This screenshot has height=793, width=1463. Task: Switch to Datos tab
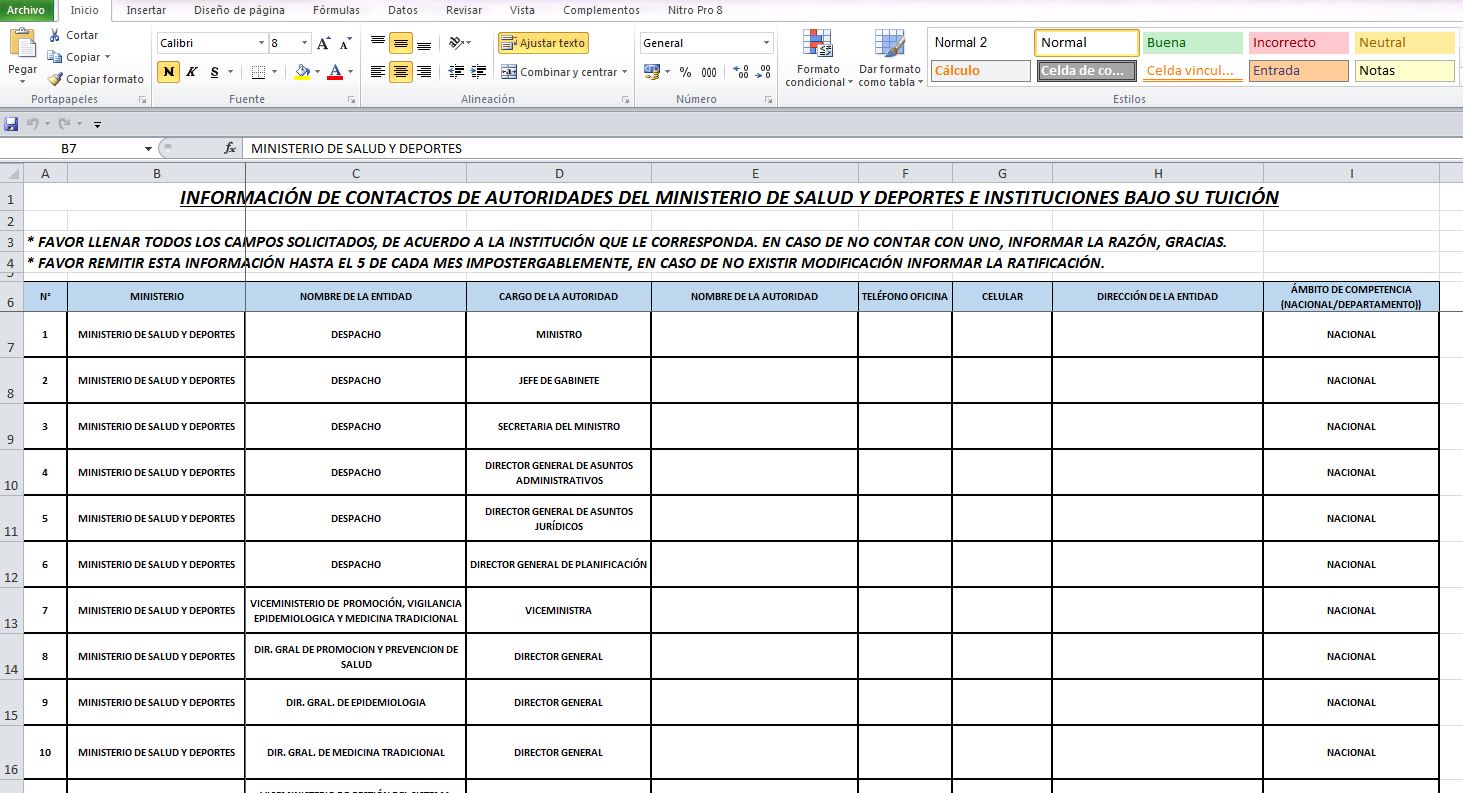[403, 10]
